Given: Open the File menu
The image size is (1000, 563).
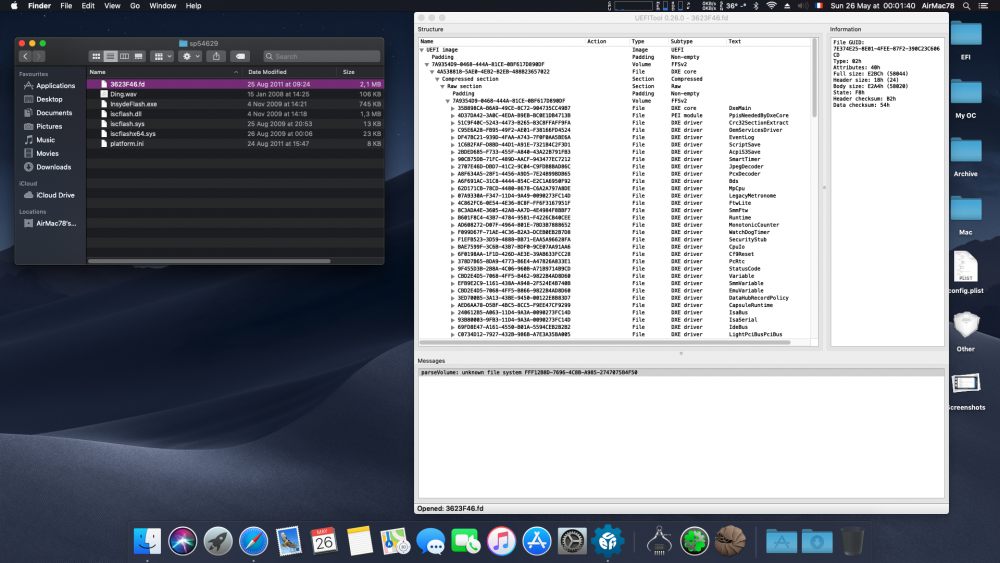Looking at the screenshot, I should pos(66,6).
